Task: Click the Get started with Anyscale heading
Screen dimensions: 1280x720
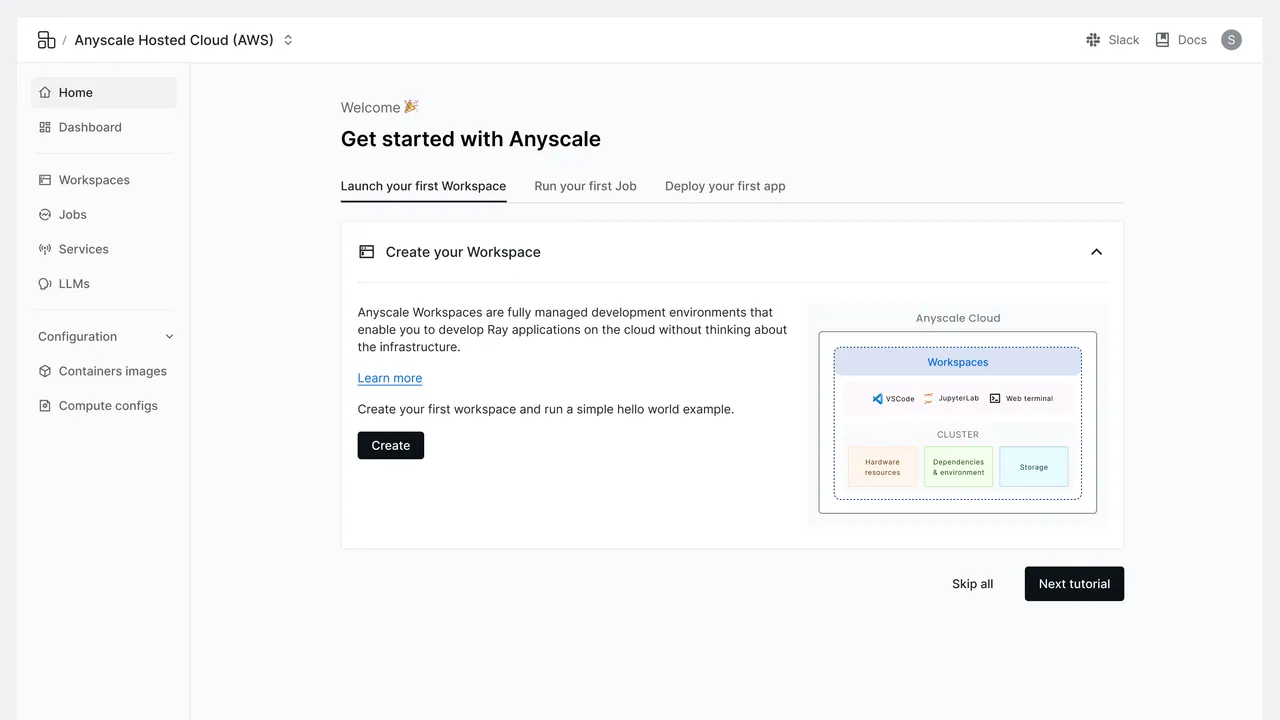Action: coord(471,139)
